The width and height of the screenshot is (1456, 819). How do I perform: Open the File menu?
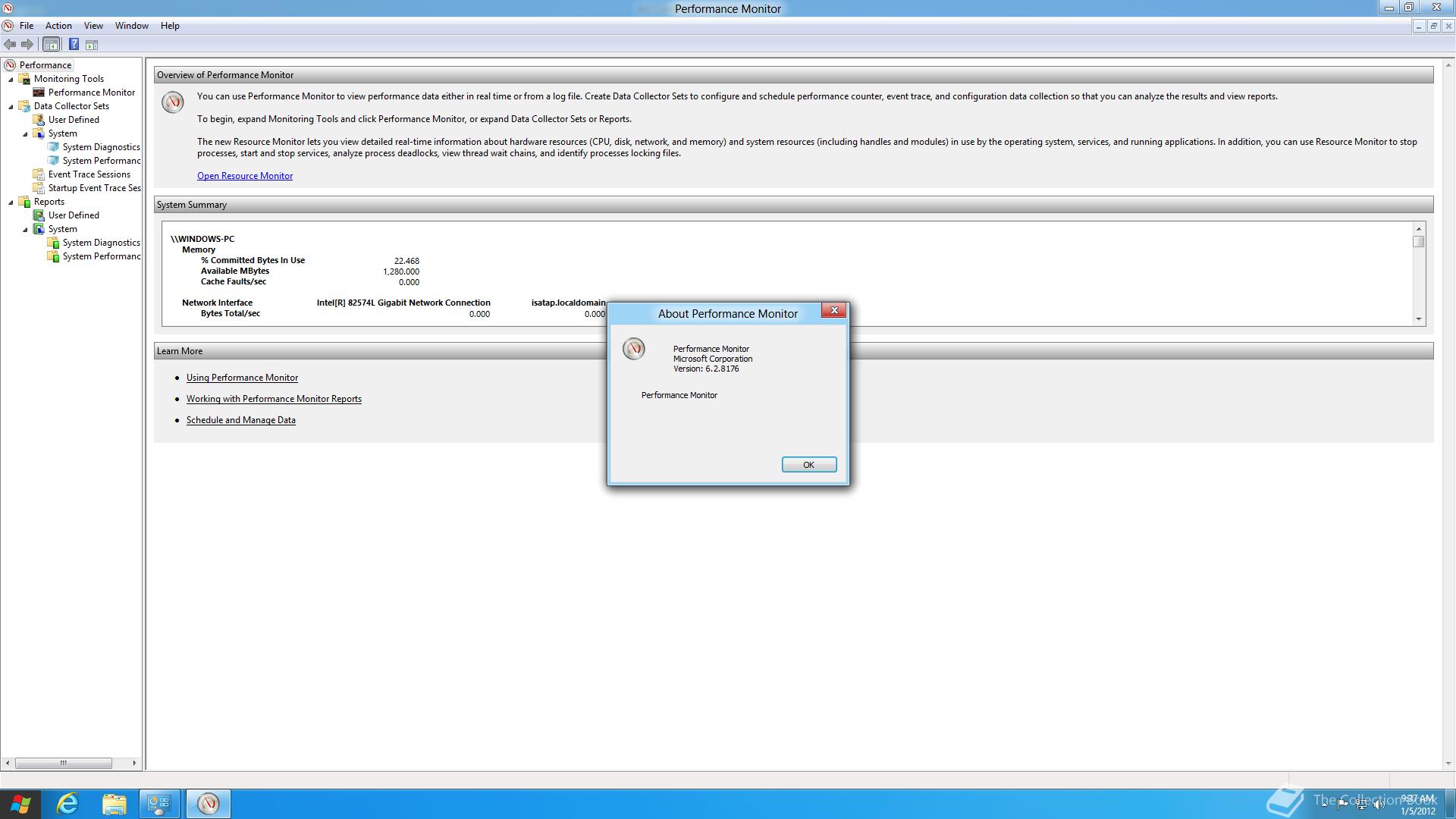tap(27, 26)
